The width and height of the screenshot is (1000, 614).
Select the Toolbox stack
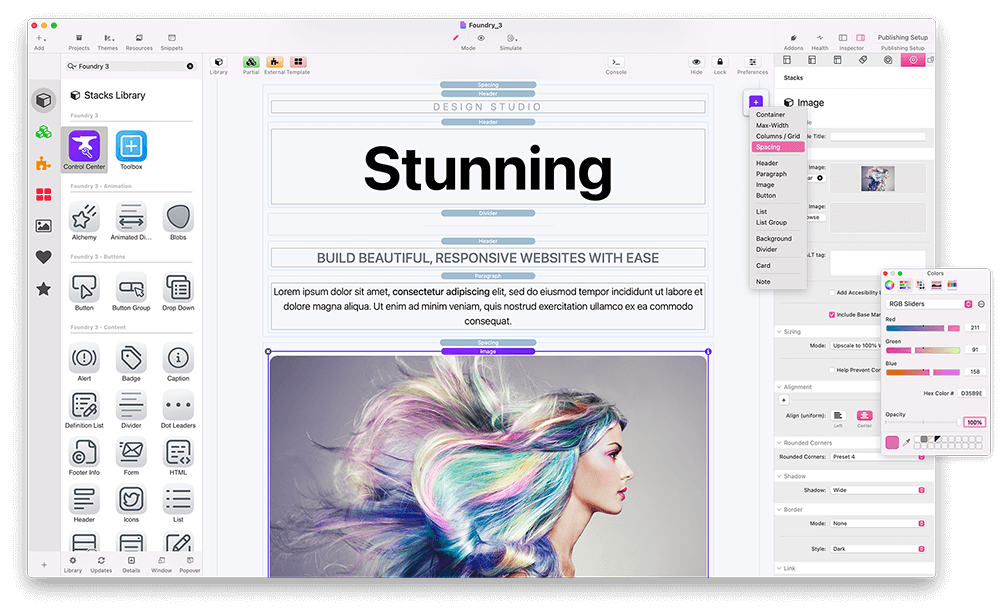click(x=131, y=149)
